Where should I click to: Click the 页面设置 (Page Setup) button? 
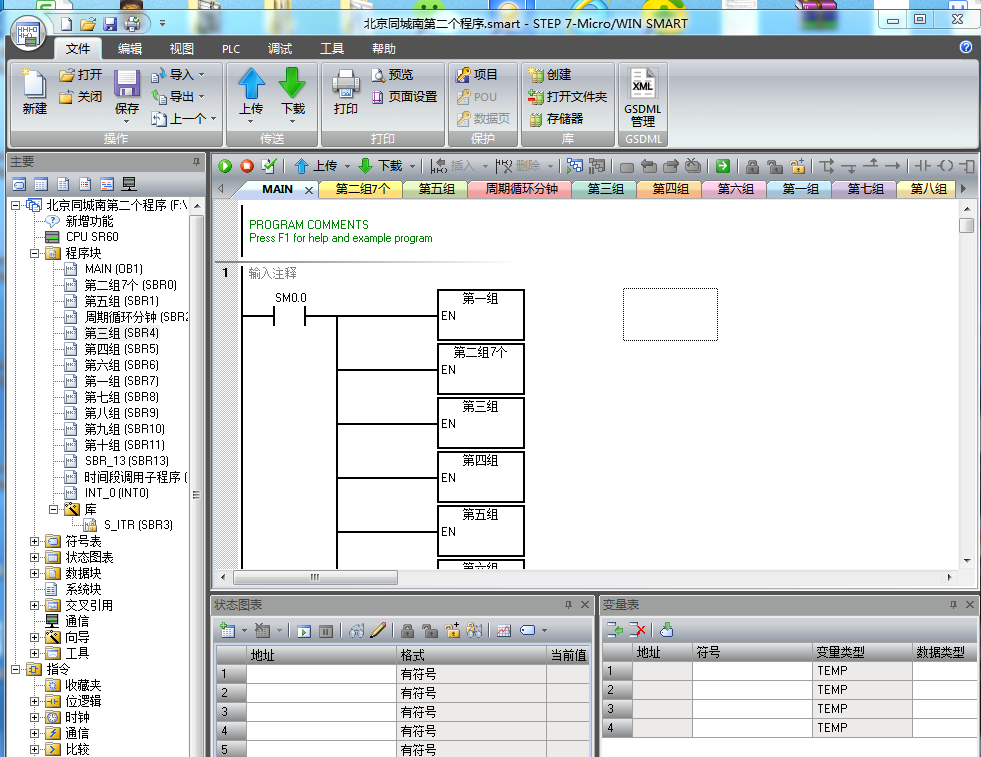[x=405, y=97]
